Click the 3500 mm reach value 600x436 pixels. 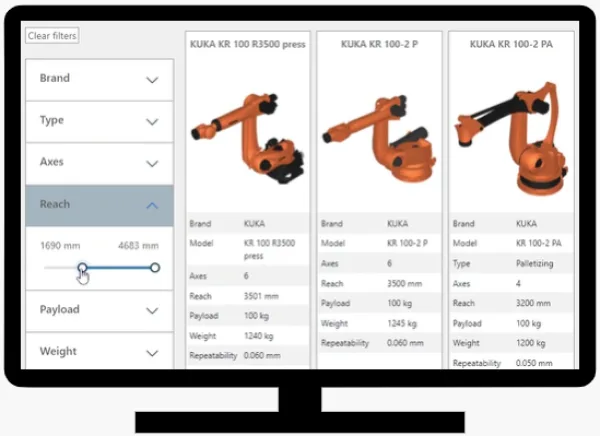pos(405,284)
